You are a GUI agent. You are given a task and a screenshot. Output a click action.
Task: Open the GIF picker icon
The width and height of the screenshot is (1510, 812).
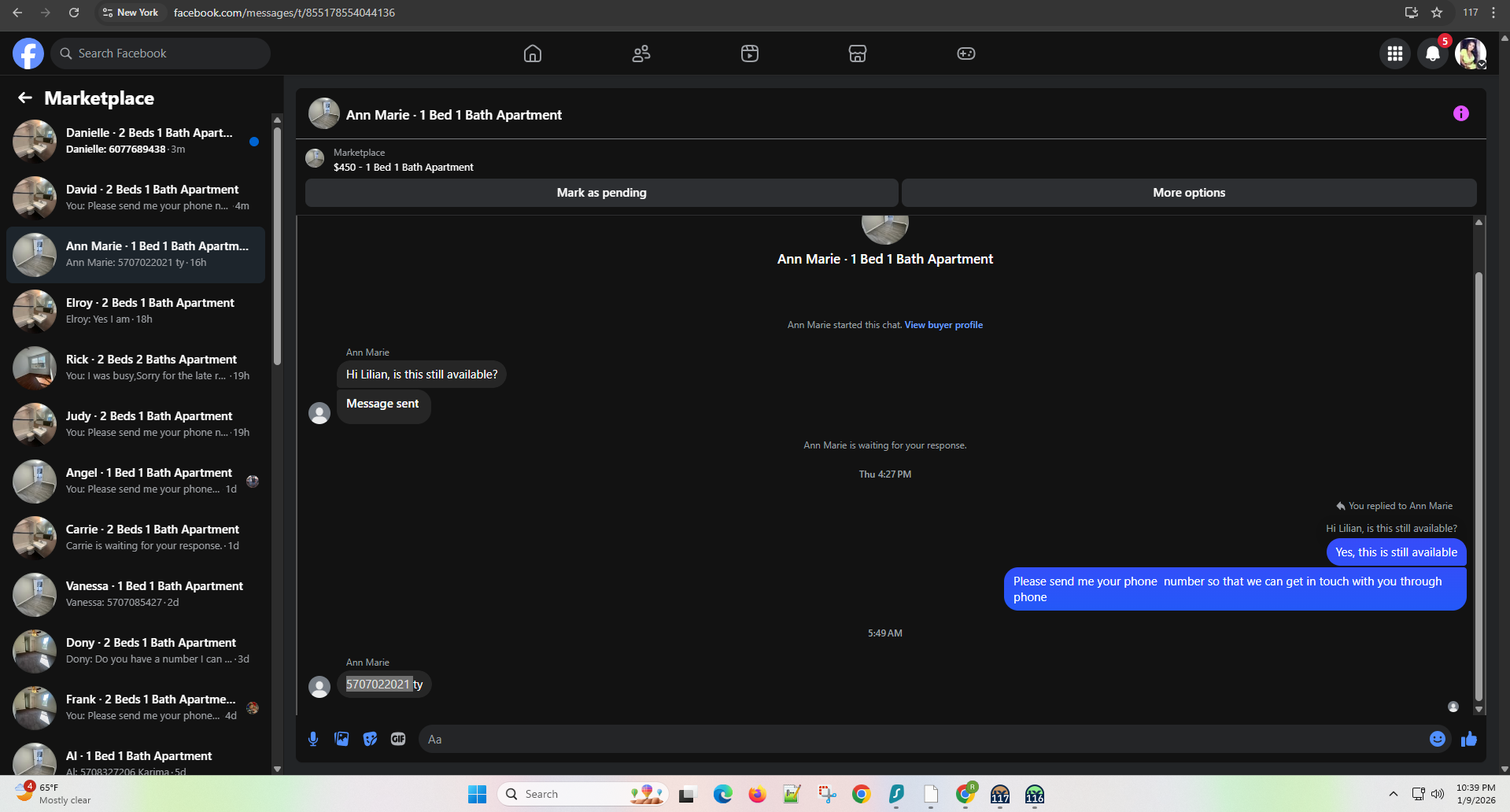398,739
